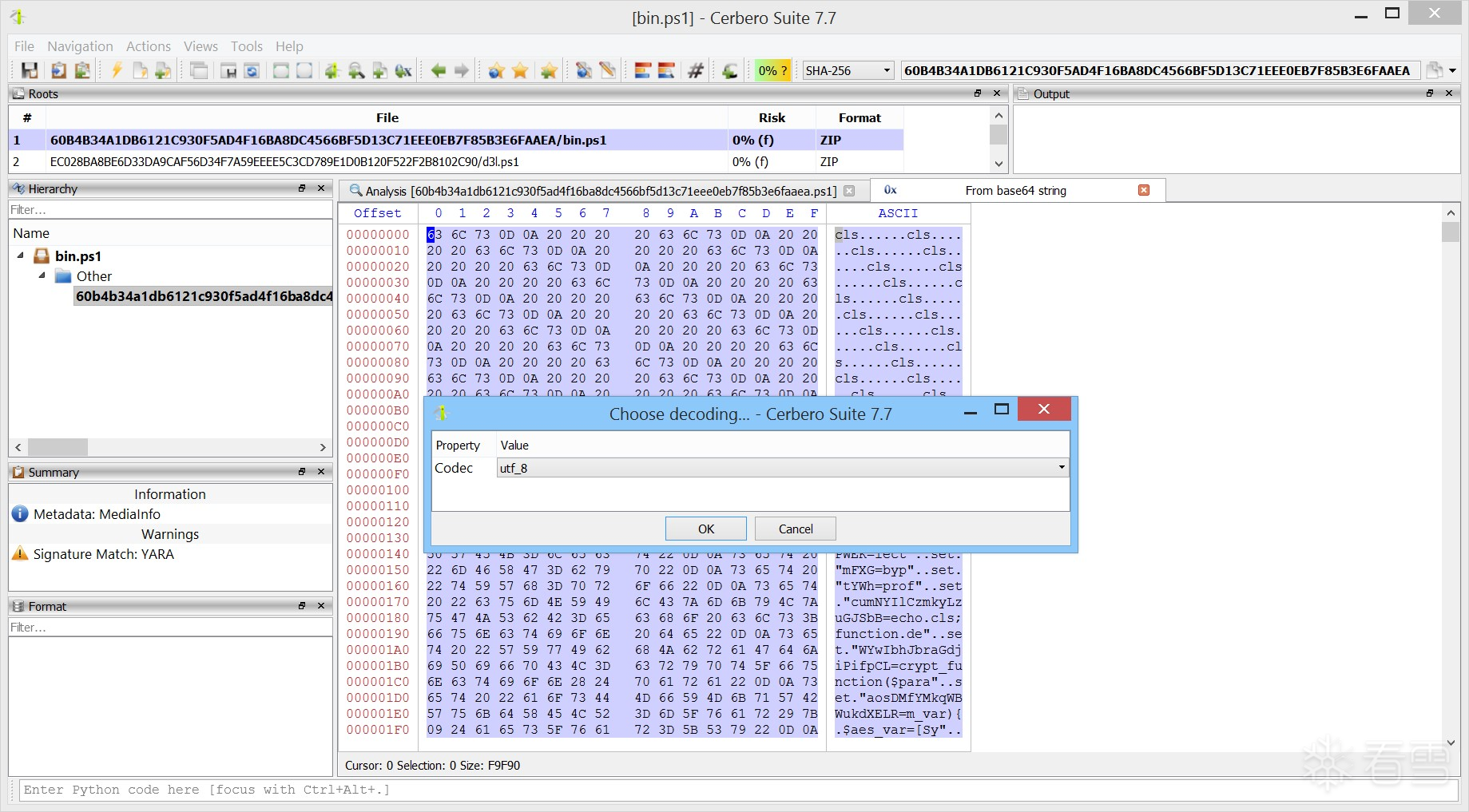
Task: Click the layout bars with magnifier icon
Action: tap(666, 70)
